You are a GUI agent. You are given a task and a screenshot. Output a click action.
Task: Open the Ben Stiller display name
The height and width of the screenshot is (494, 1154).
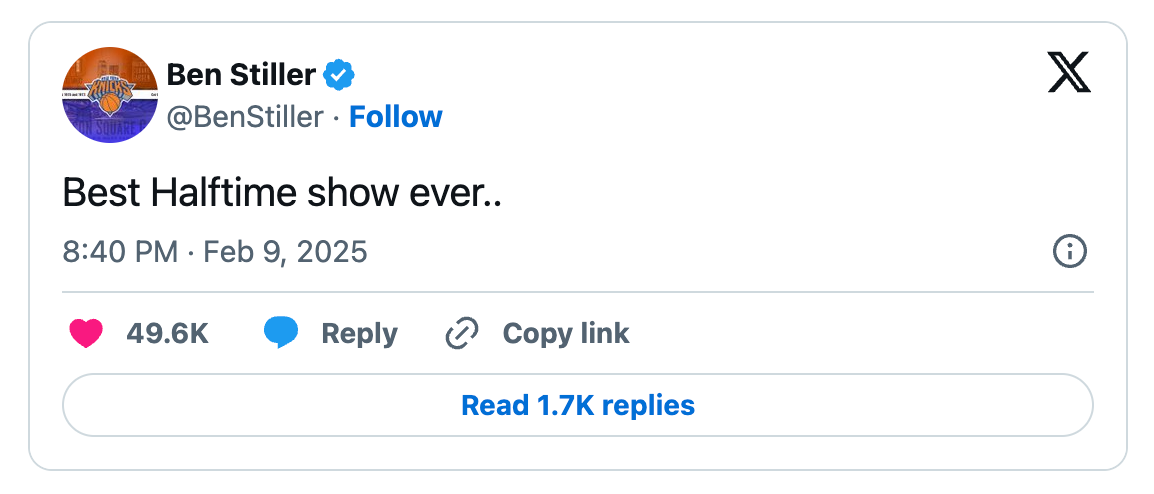click(241, 74)
